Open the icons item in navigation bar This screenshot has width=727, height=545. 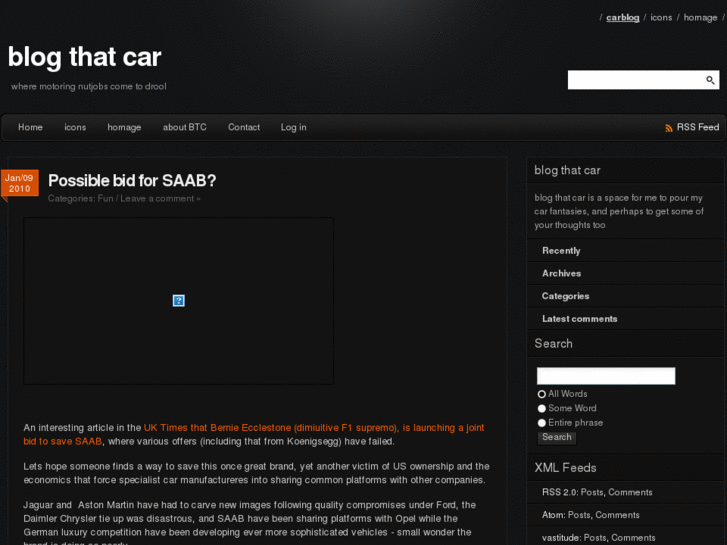(75, 127)
